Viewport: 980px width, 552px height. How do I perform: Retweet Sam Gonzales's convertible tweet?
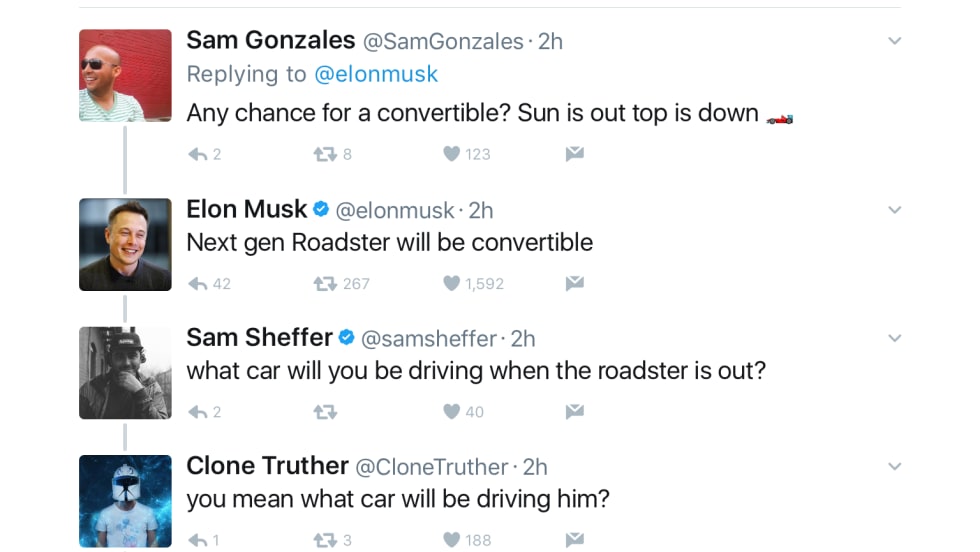324,154
